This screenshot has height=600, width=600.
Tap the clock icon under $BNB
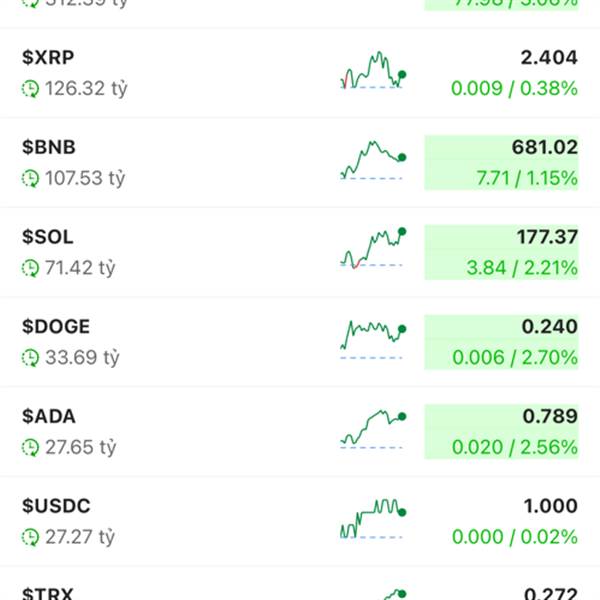pos(31,178)
